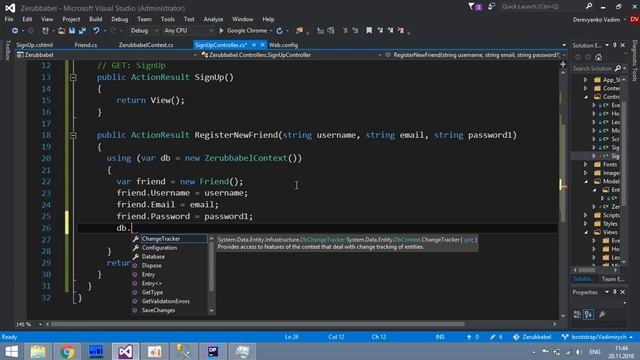This screenshot has height=360, width=640.
Task: Click the feedback icon beside Quick Launch
Action: coord(491,7)
